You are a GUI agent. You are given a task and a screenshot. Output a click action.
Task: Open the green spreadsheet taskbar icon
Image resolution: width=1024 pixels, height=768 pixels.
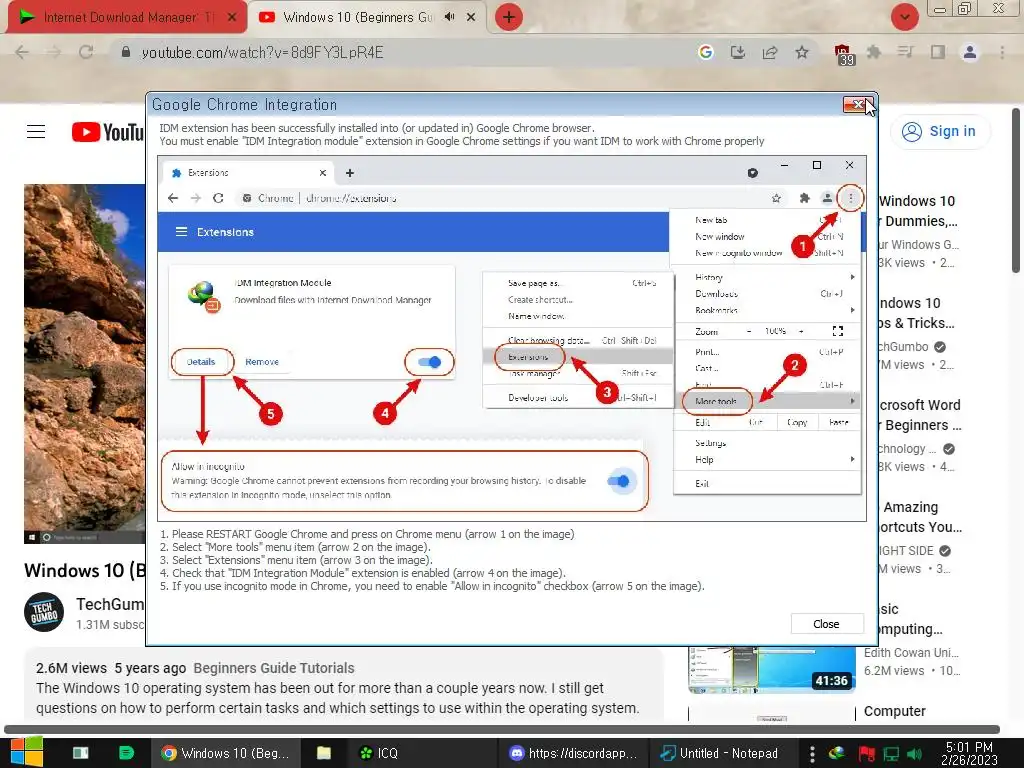point(81,753)
